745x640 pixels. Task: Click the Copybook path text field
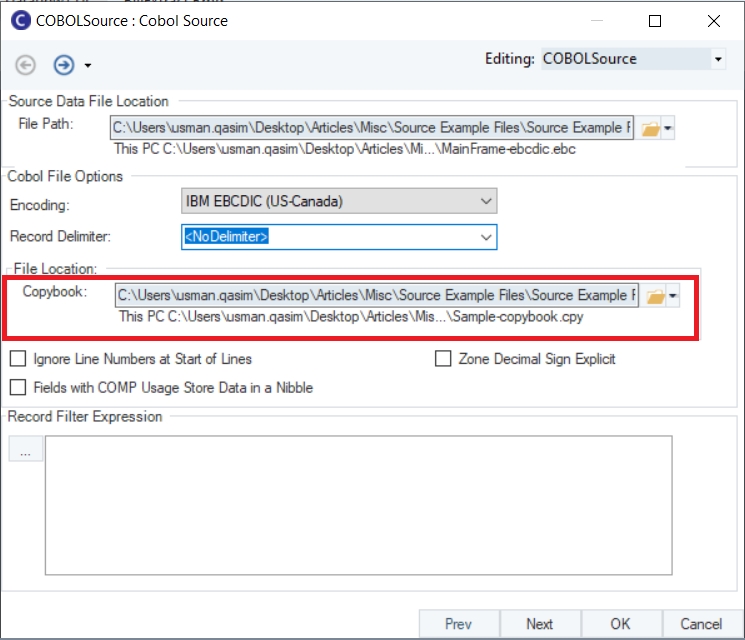[x=377, y=295]
